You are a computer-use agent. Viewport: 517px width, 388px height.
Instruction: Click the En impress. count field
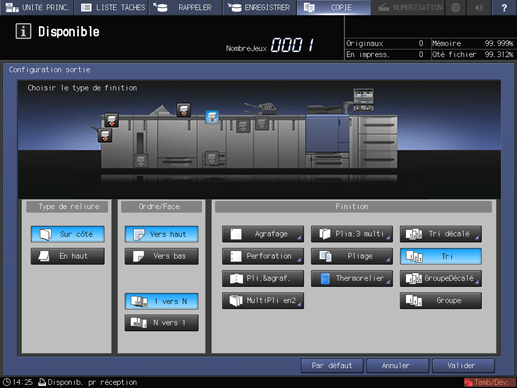[x=385, y=54]
